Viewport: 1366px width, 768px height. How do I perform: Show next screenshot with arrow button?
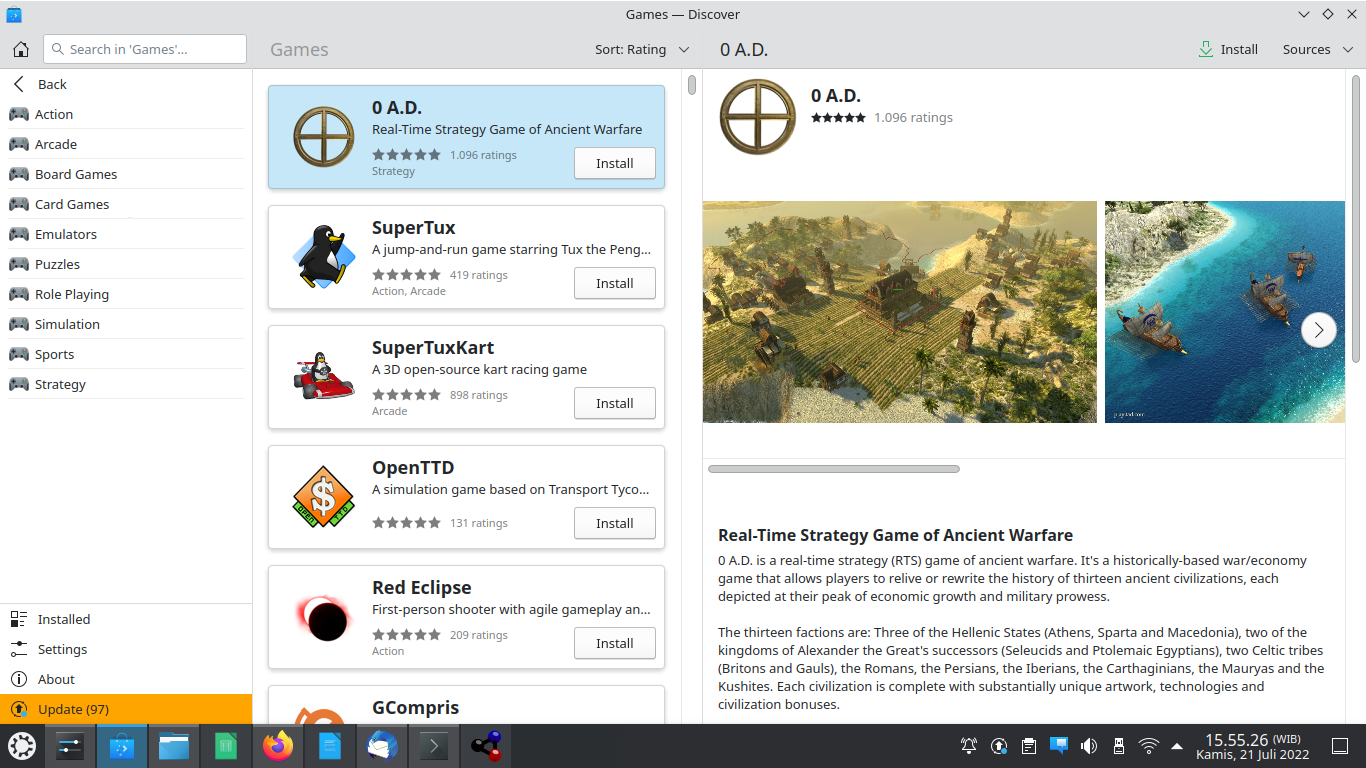click(x=1319, y=329)
